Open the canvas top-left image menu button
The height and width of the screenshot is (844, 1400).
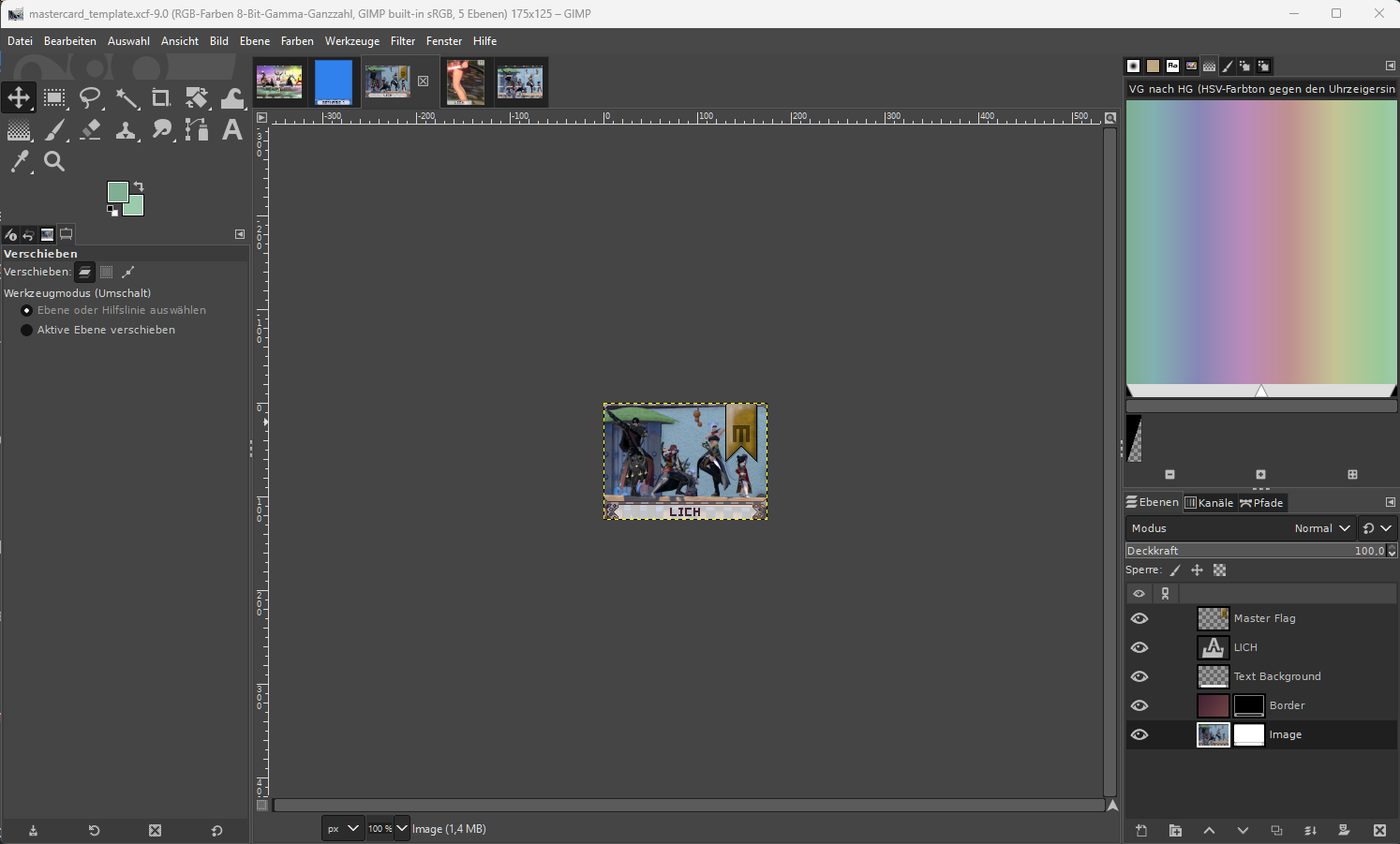(262, 117)
